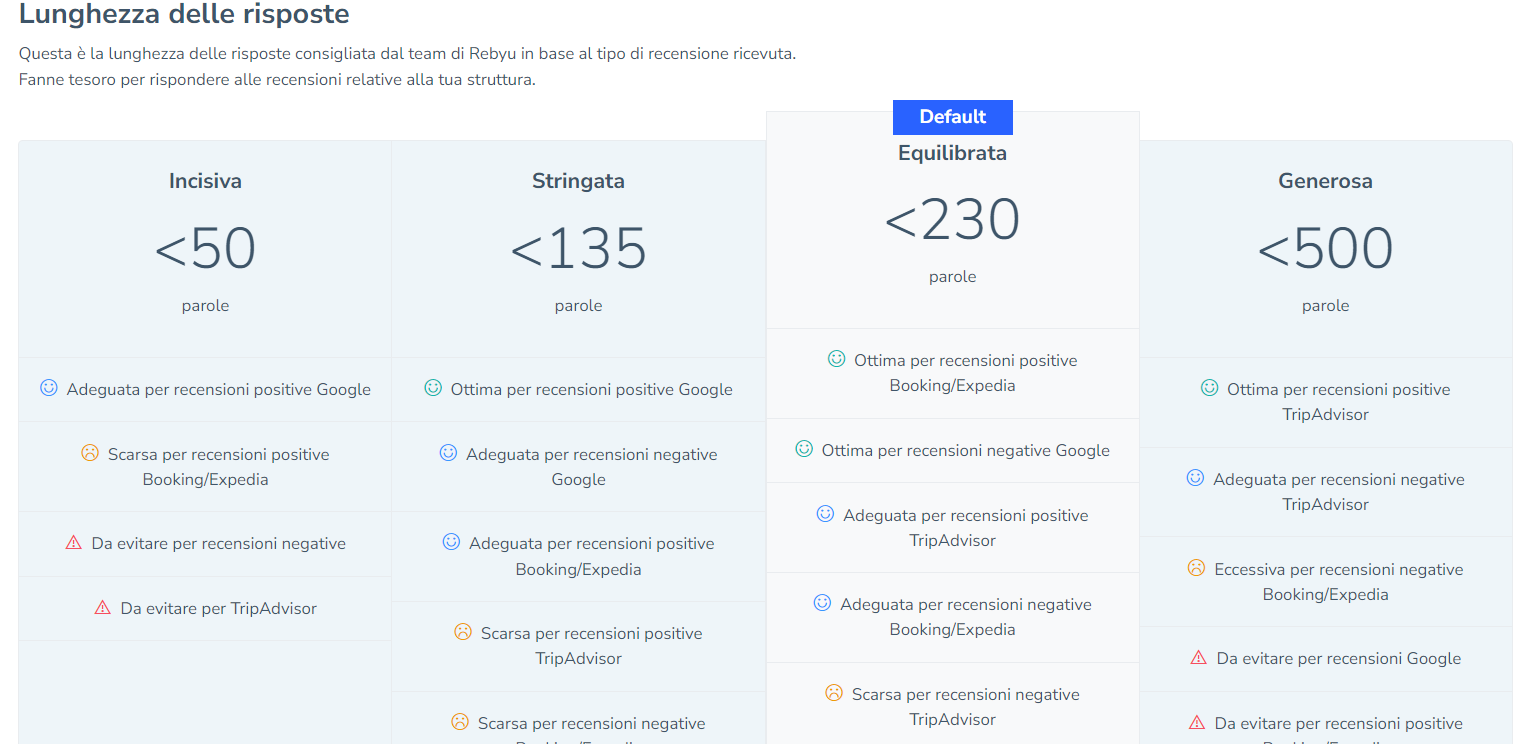Click green smiley beside 'Ottima per recensioni negative Google'

pos(804,449)
